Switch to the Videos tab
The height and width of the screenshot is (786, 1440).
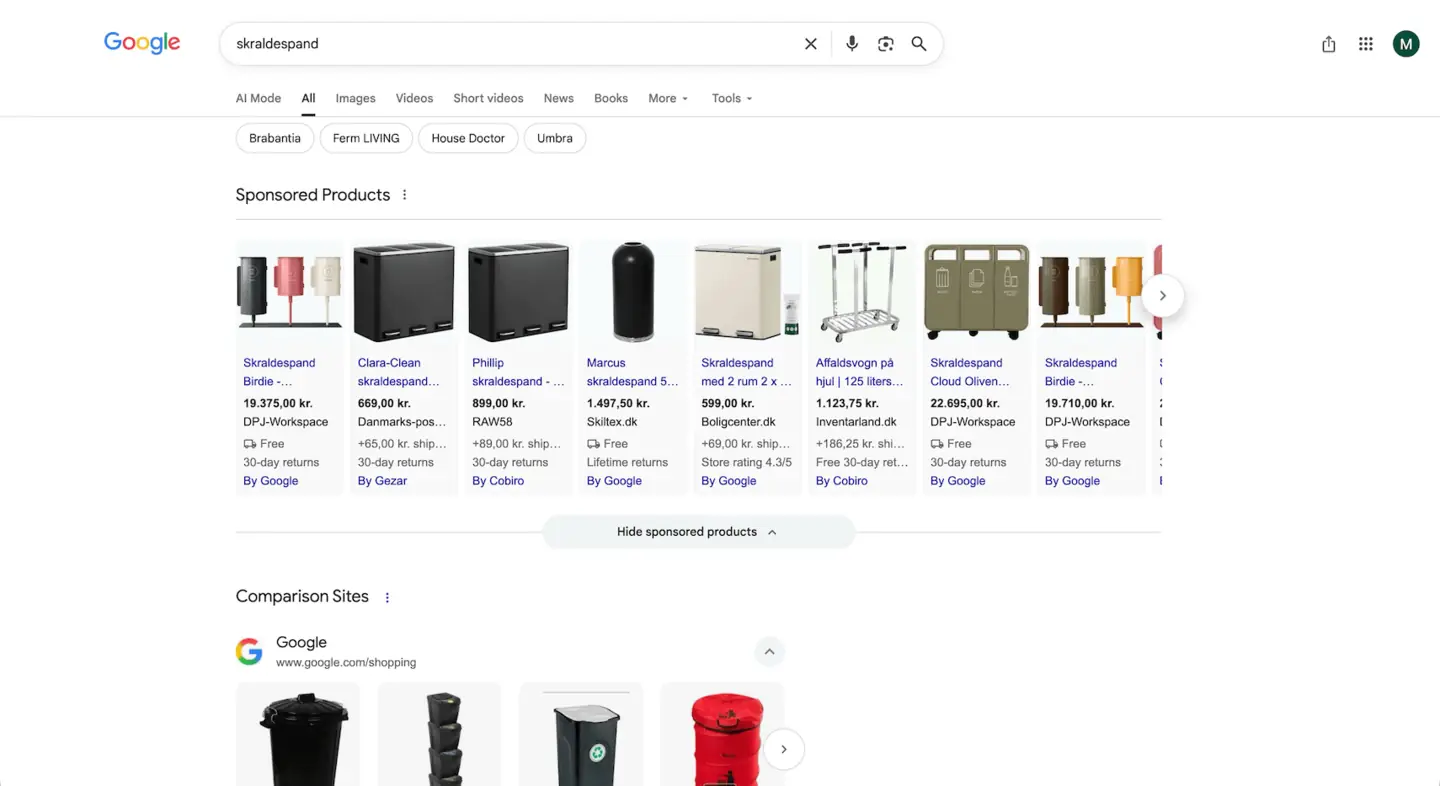pyautogui.click(x=414, y=98)
